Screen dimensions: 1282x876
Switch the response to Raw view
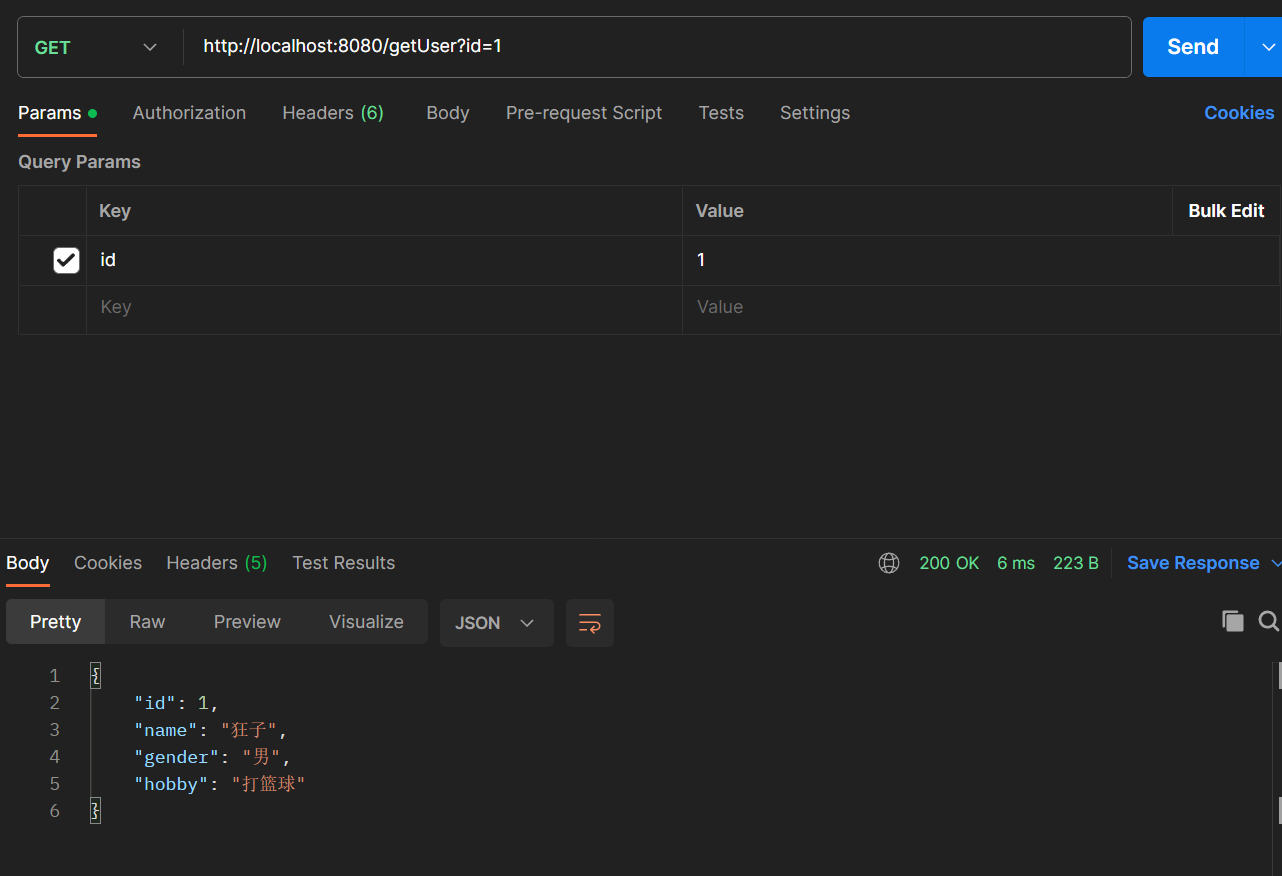tap(146, 621)
